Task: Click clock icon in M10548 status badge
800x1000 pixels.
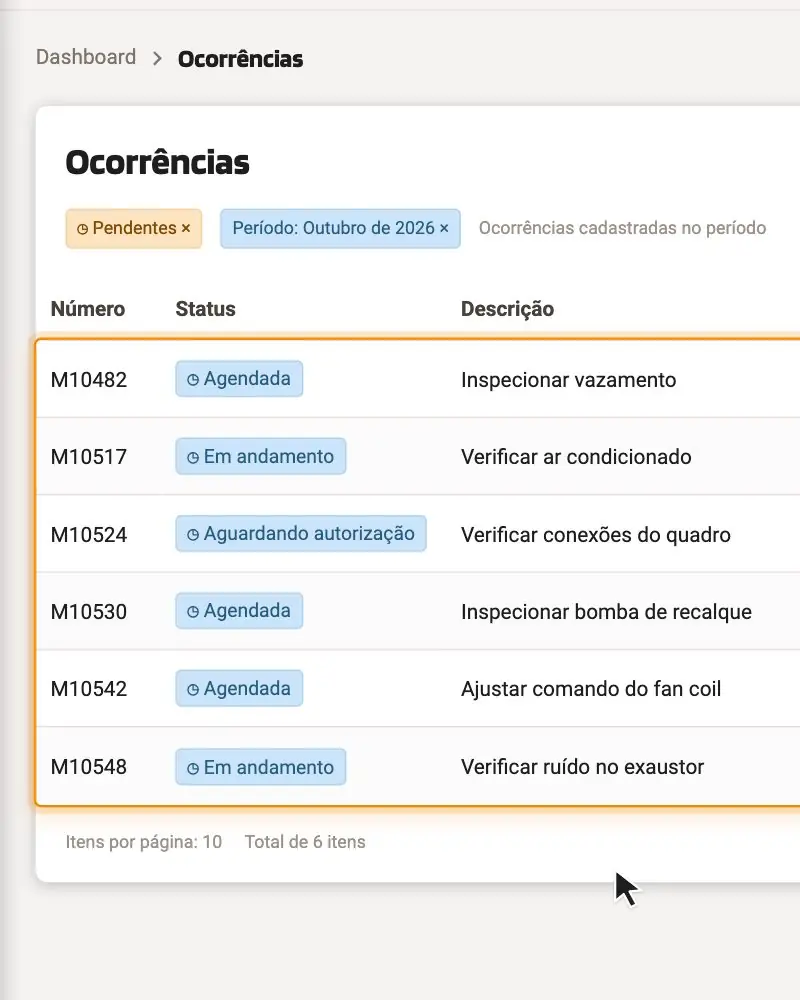Action: point(193,768)
